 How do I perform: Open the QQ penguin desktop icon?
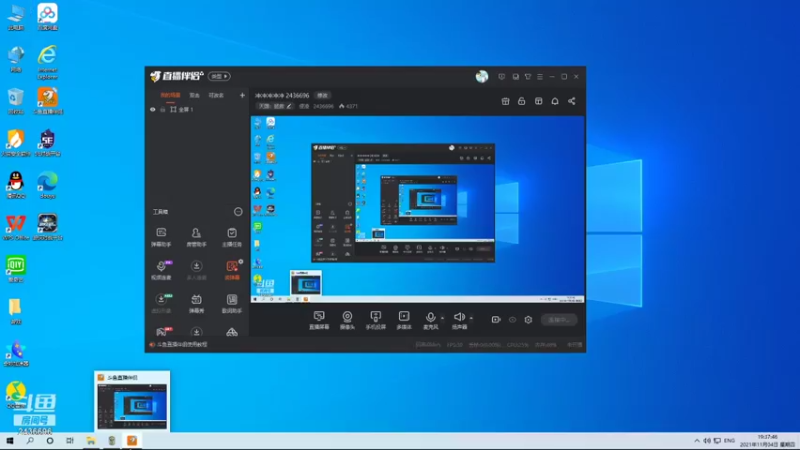(16, 185)
